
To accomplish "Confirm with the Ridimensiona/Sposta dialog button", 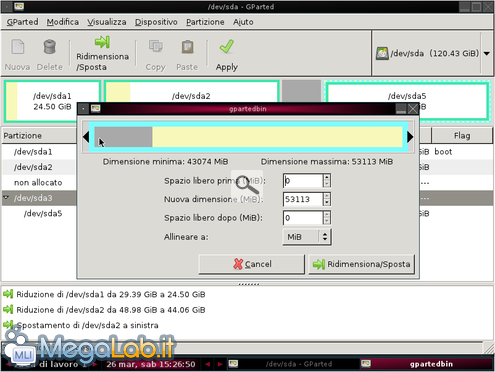I will coord(362,264).
